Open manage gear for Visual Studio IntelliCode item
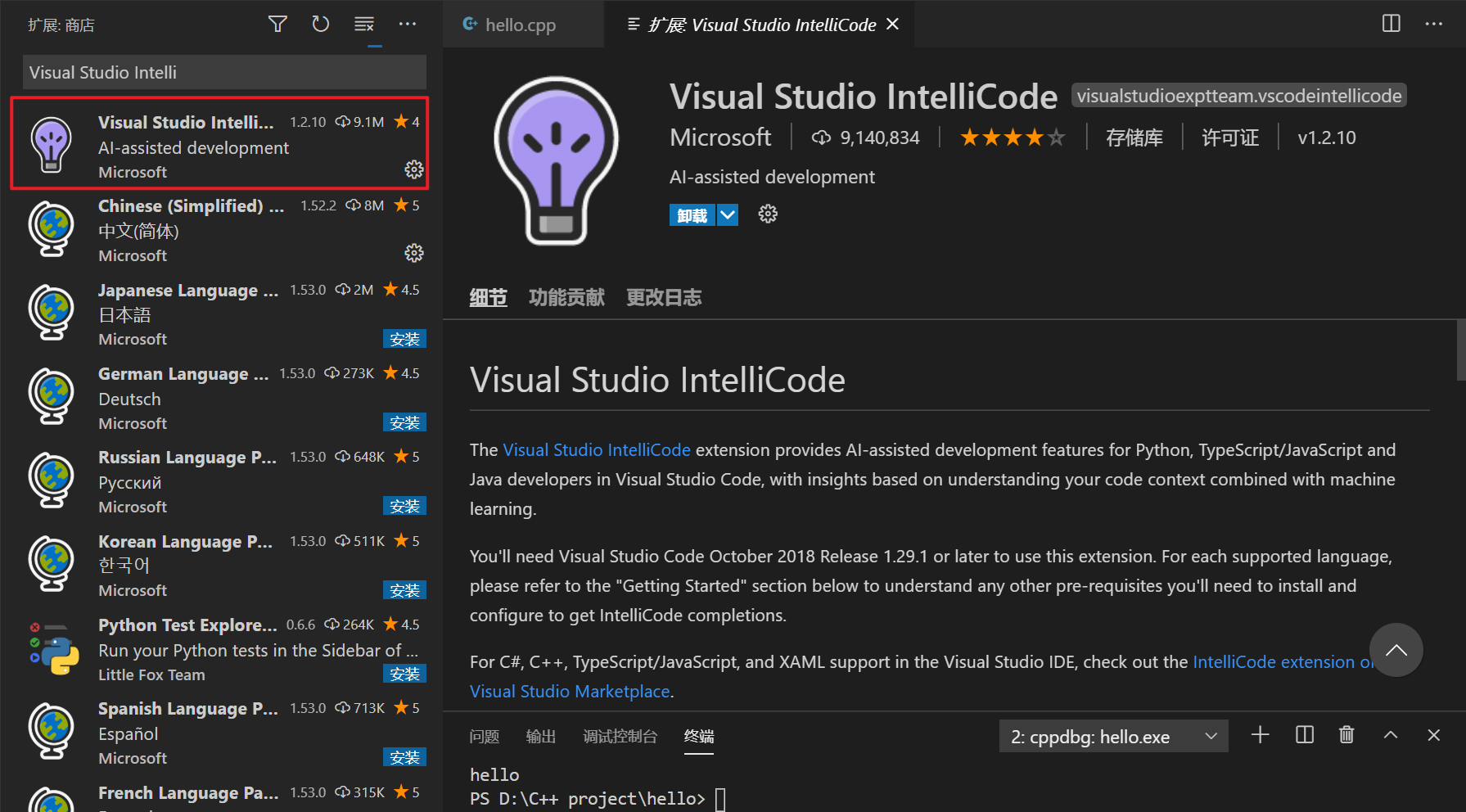The height and width of the screenshot is (812, 1466). pyautogui.click(x=414, y=169)
